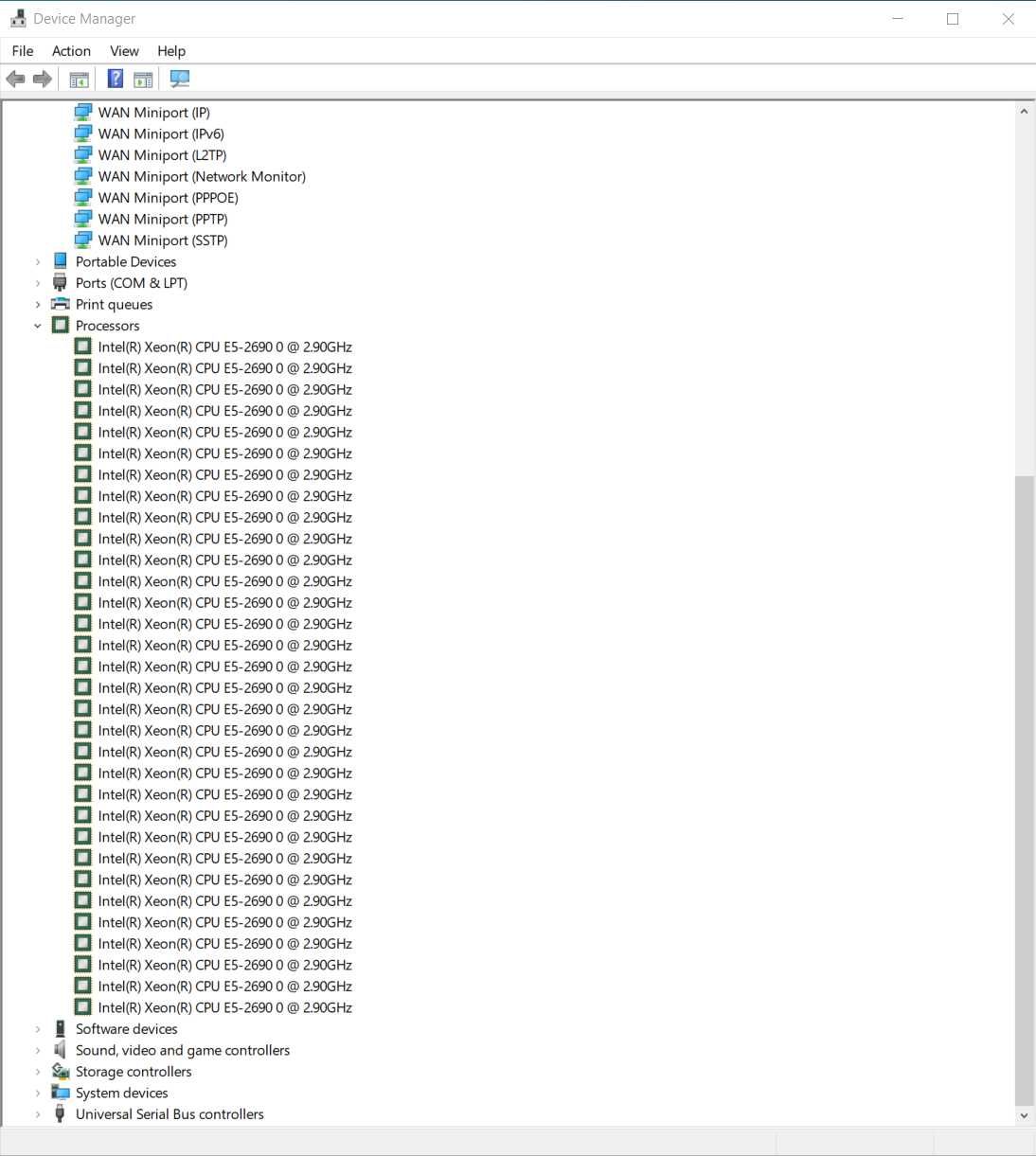Click the Portable Devices category icon
This screenshot has height=1156, width=1036.
[x=61, y=261]
